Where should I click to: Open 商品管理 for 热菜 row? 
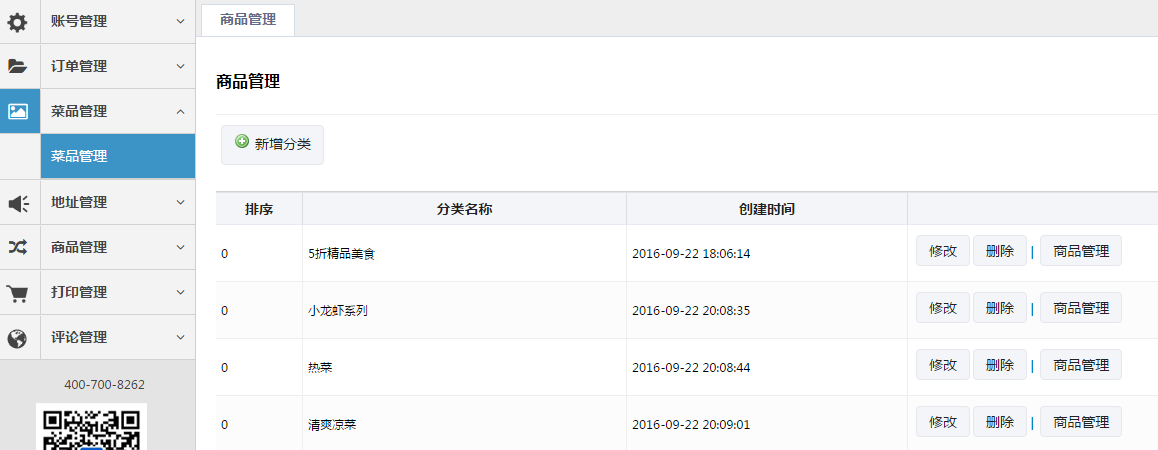pos(1081,365)
